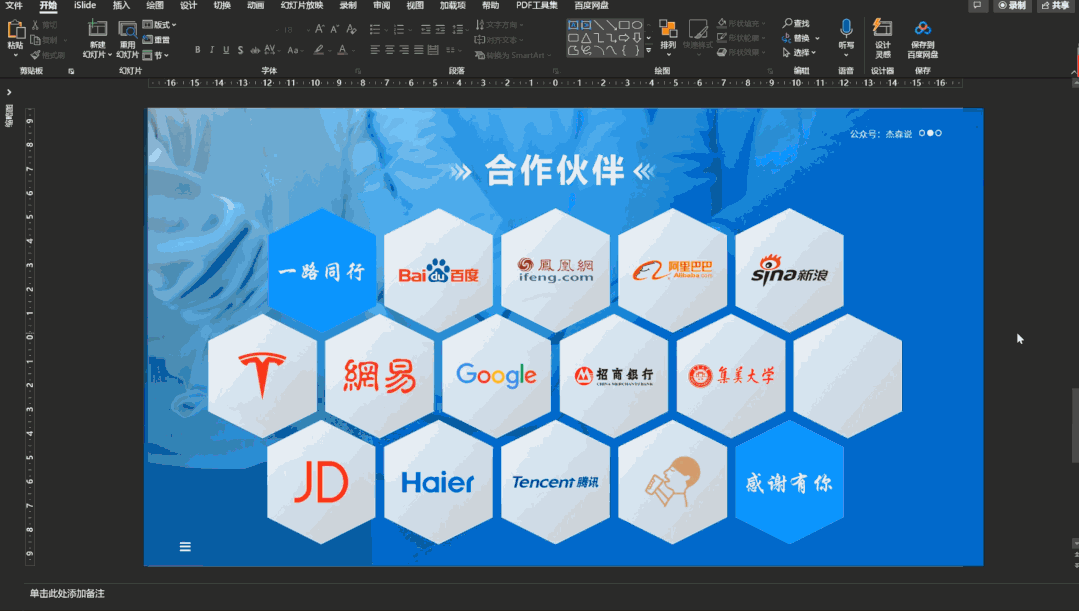This screenshot has width=1079, height=611.
Task: Open the line spacing dropdown
Action: (459, 30)
